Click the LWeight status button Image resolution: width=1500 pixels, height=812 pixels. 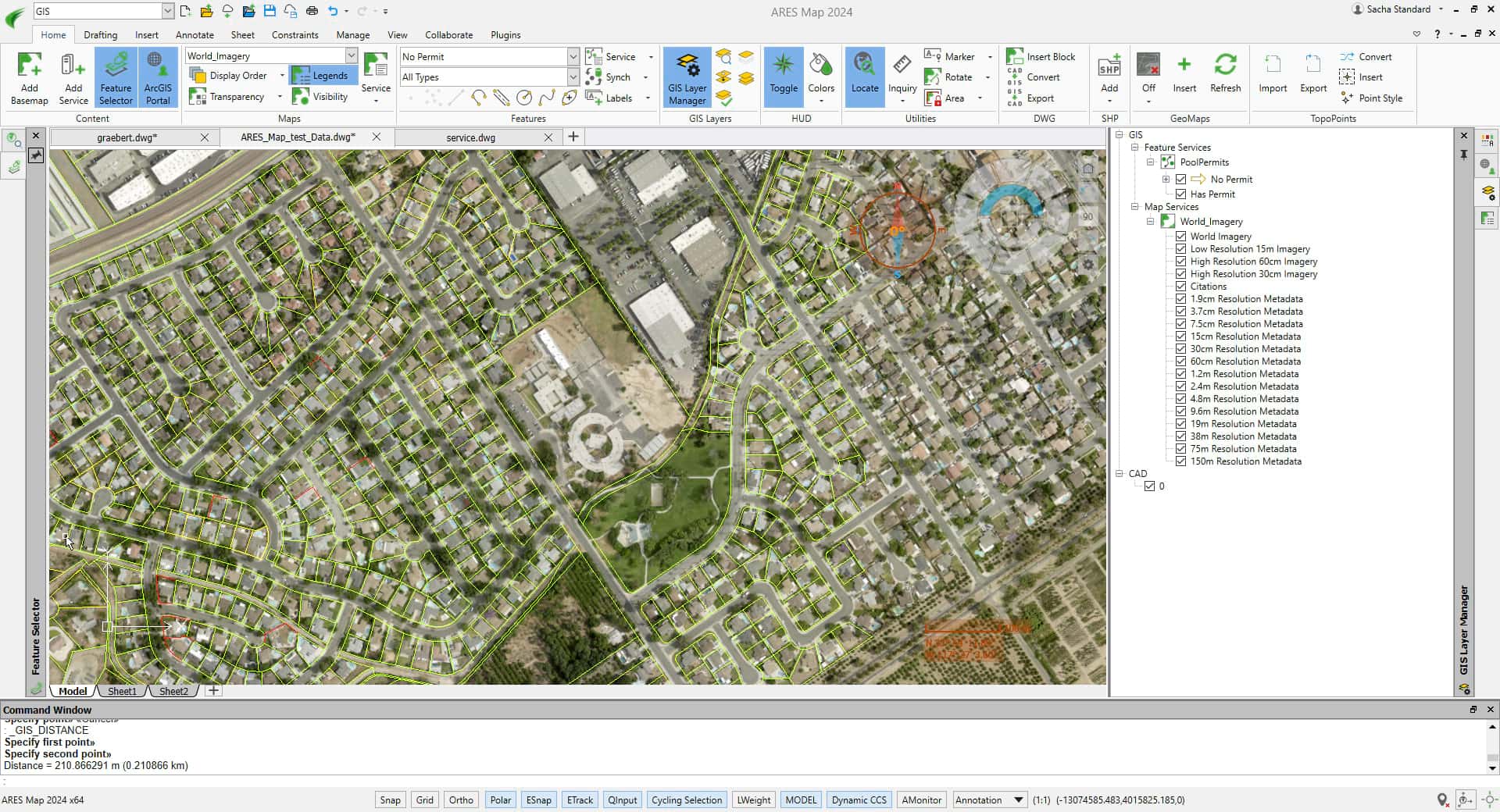(x=753, y=800)
